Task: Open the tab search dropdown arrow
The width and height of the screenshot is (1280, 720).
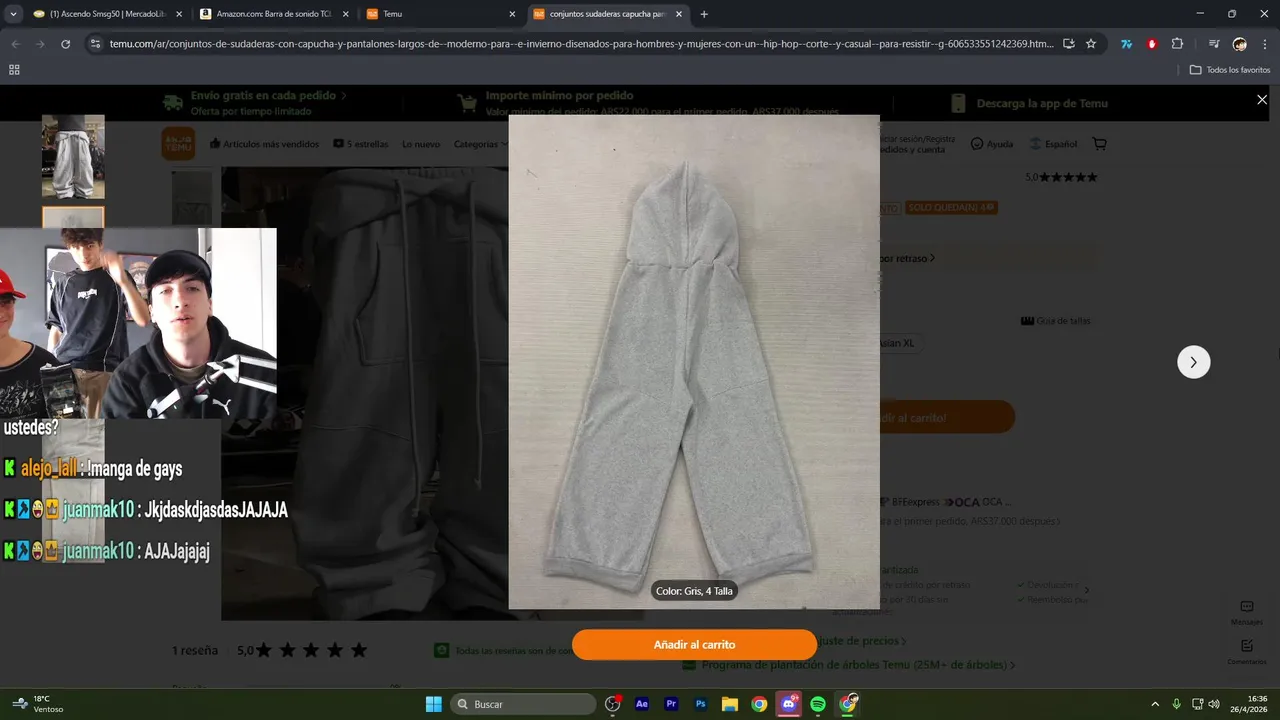Action: pyautogui.click(x=13, y=14)
